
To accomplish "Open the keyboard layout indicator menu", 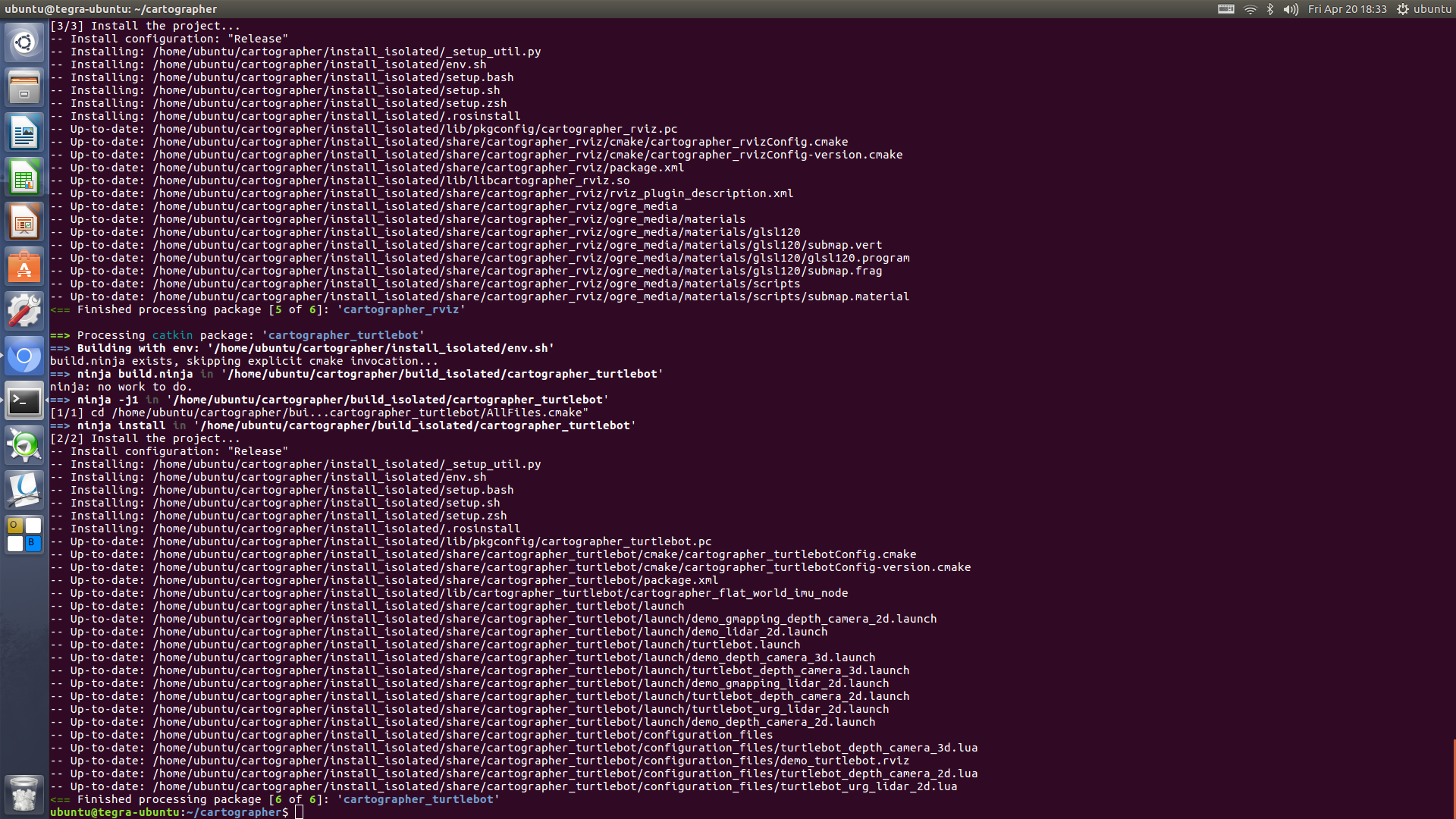I will coord(1225,9).
